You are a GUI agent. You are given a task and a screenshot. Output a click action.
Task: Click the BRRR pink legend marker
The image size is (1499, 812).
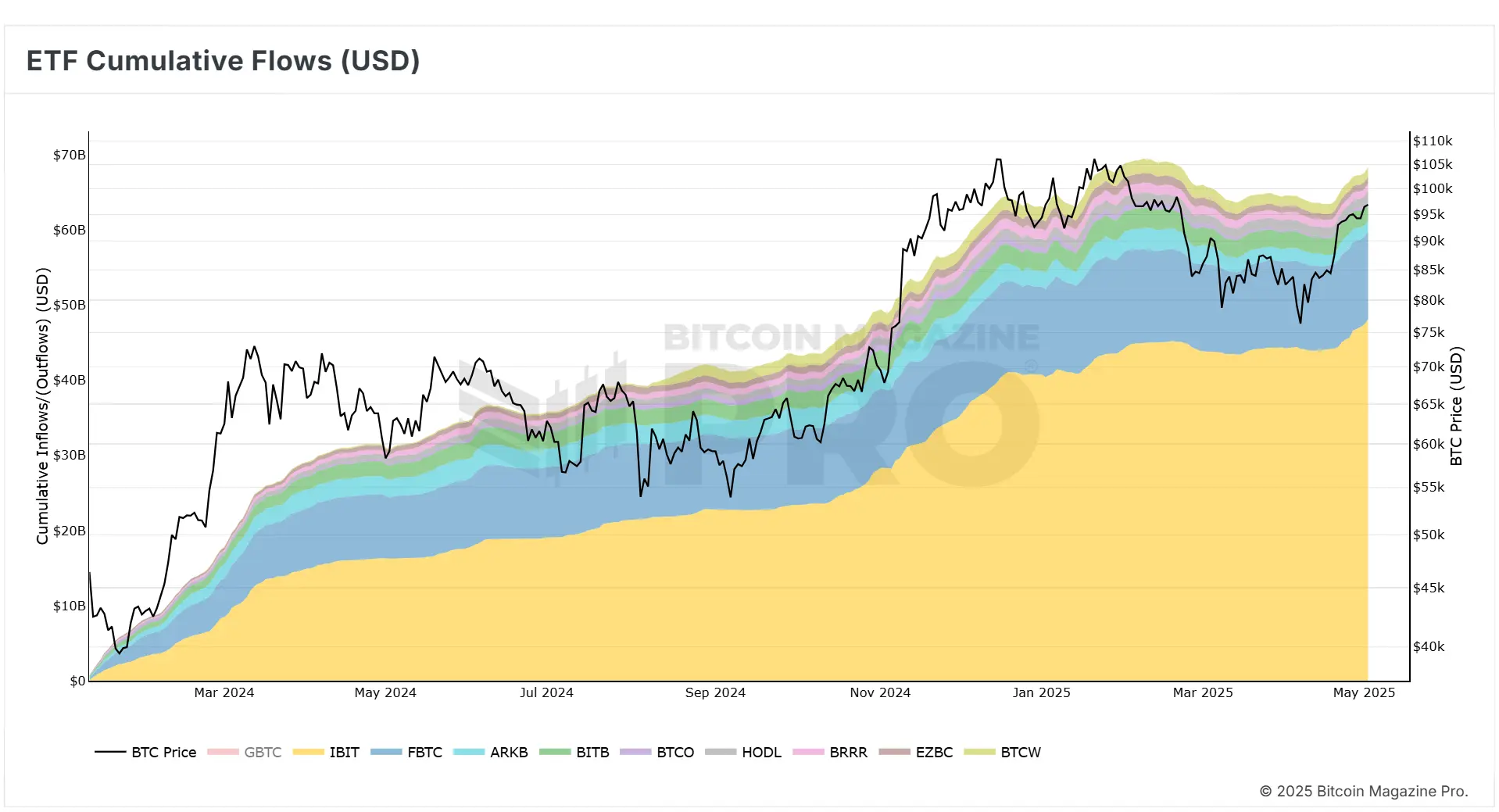(808, 752)
